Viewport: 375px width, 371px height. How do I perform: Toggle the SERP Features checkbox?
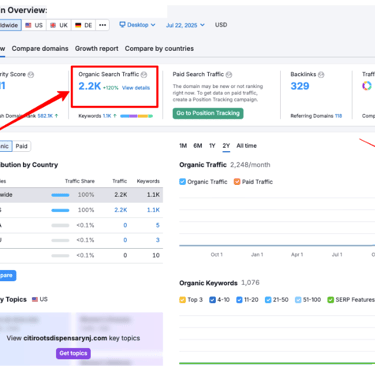tap(330, 300)
